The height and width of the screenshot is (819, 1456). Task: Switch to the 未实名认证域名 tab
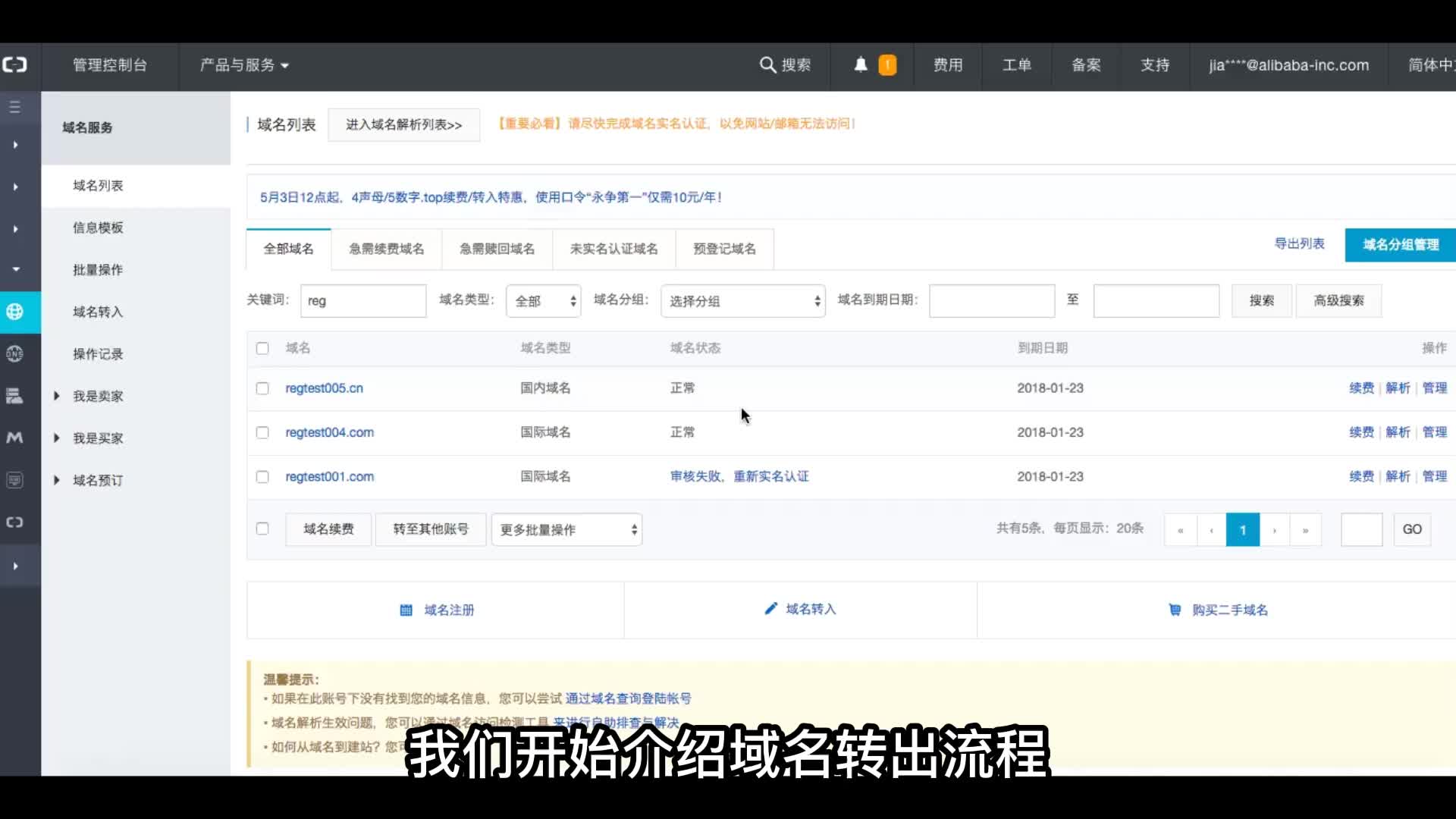point(614,249)
